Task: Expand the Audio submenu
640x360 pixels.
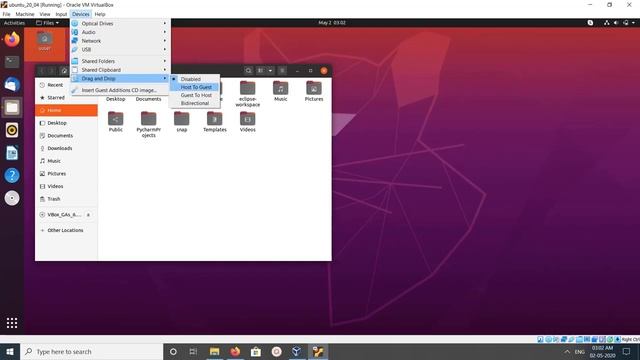Action: [120, 32]
